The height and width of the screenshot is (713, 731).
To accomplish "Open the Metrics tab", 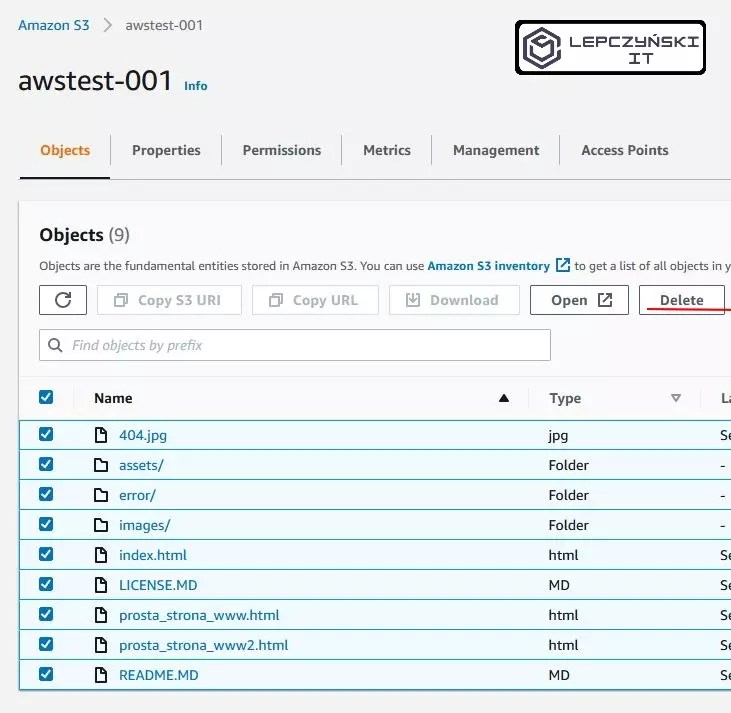I will [x=386, y=150].
